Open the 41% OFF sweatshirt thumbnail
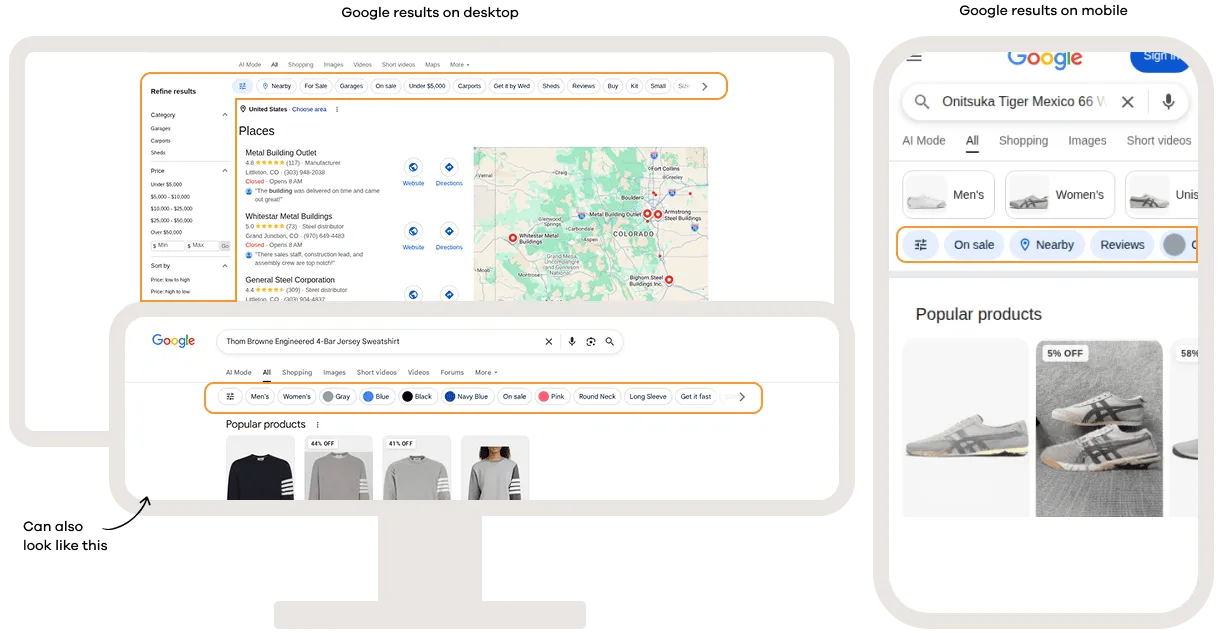Screen dimensions: 1218x633 pyautogui.click(x=417, y=467)
